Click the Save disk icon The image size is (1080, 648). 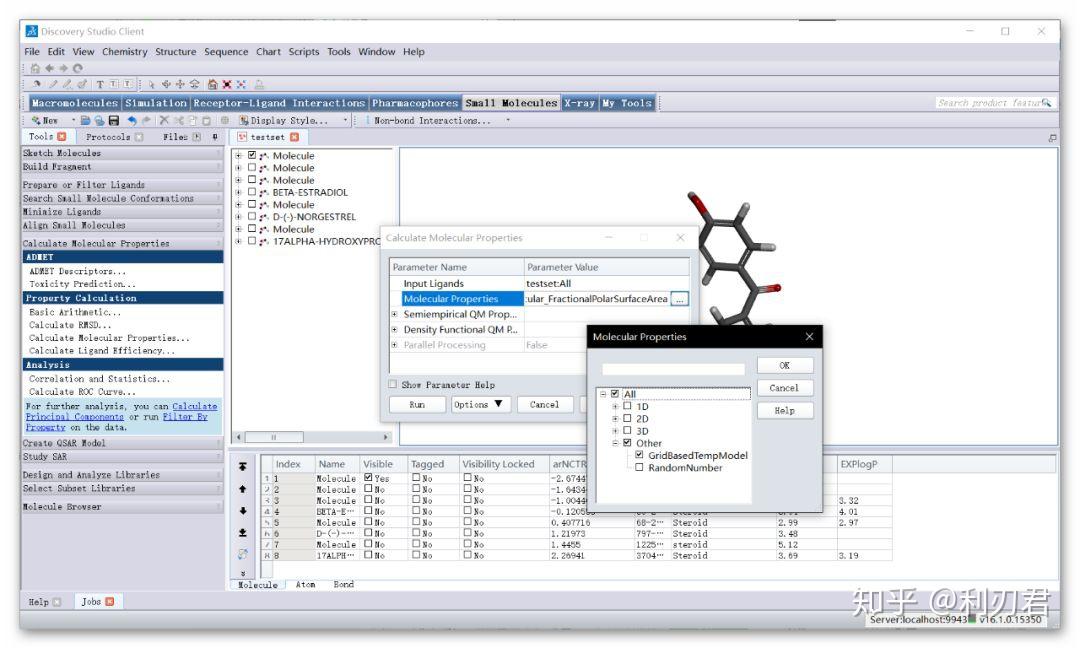(114, 121)
